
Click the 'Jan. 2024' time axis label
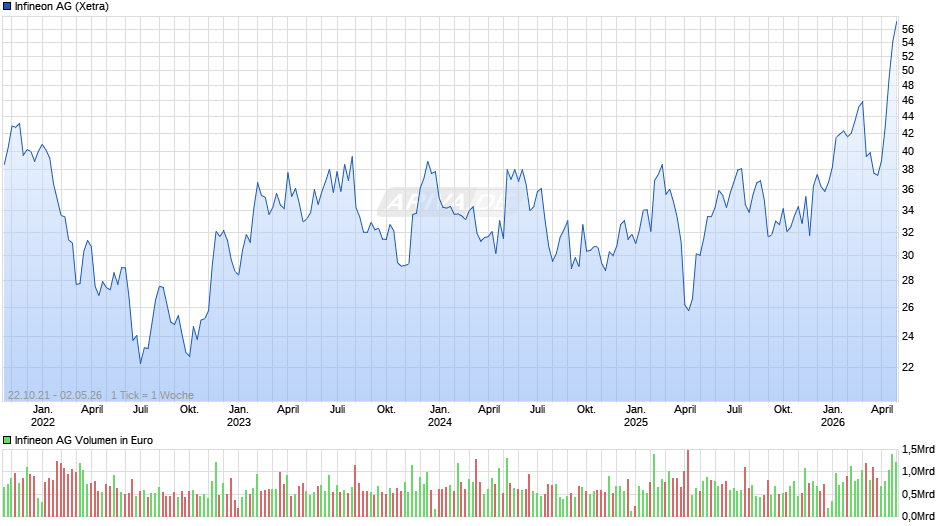coord(439,416)
